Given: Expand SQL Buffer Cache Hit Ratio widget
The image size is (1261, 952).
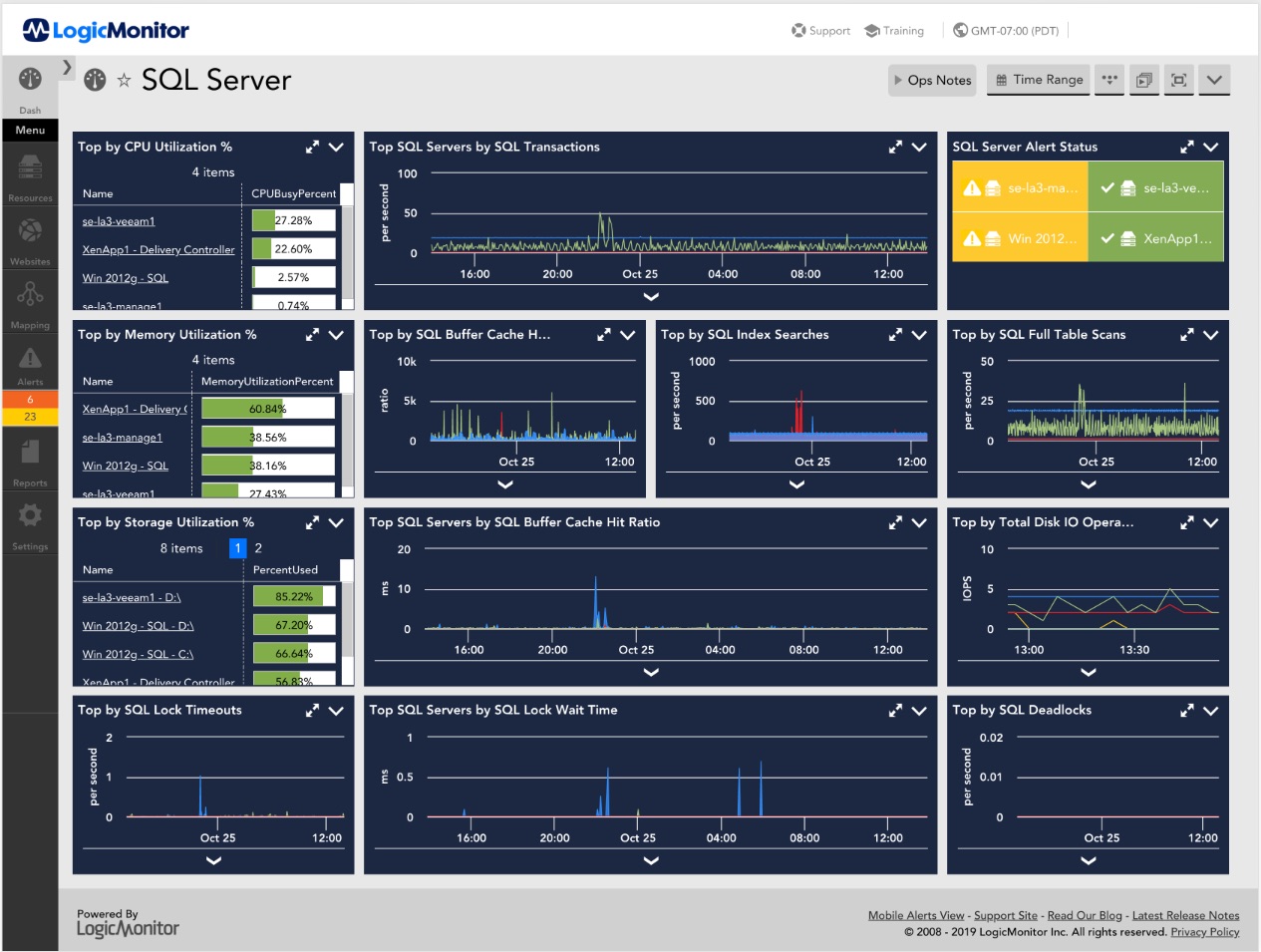Looking at the screenshot, I should [895, 522].
